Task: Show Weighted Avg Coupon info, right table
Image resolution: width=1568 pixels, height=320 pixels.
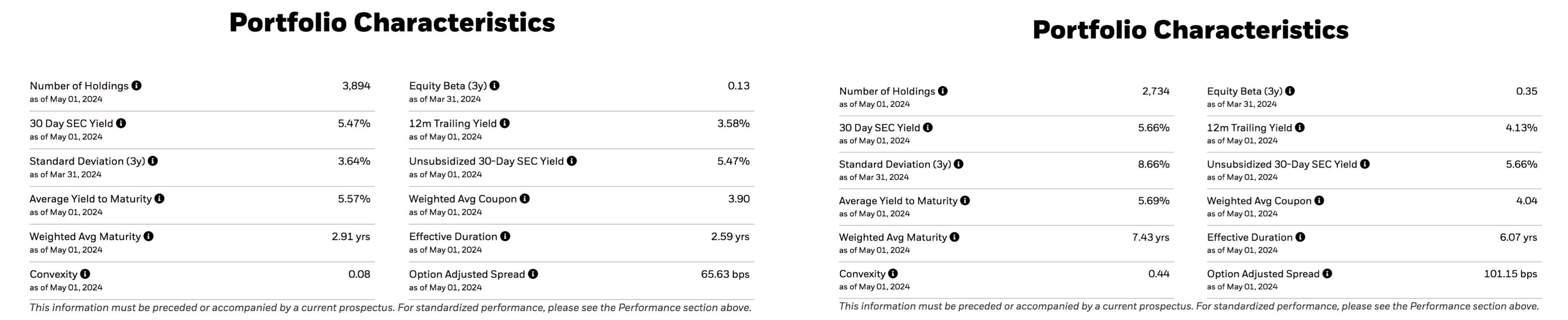Action: pos(1319,201)
